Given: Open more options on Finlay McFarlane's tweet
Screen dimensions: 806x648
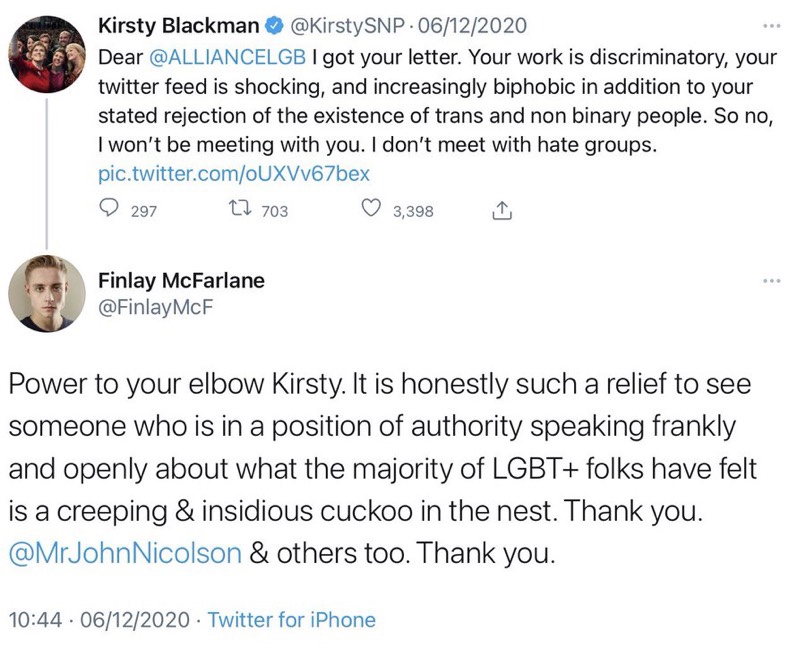Looking at the screenshot, I should coord(769,282).
